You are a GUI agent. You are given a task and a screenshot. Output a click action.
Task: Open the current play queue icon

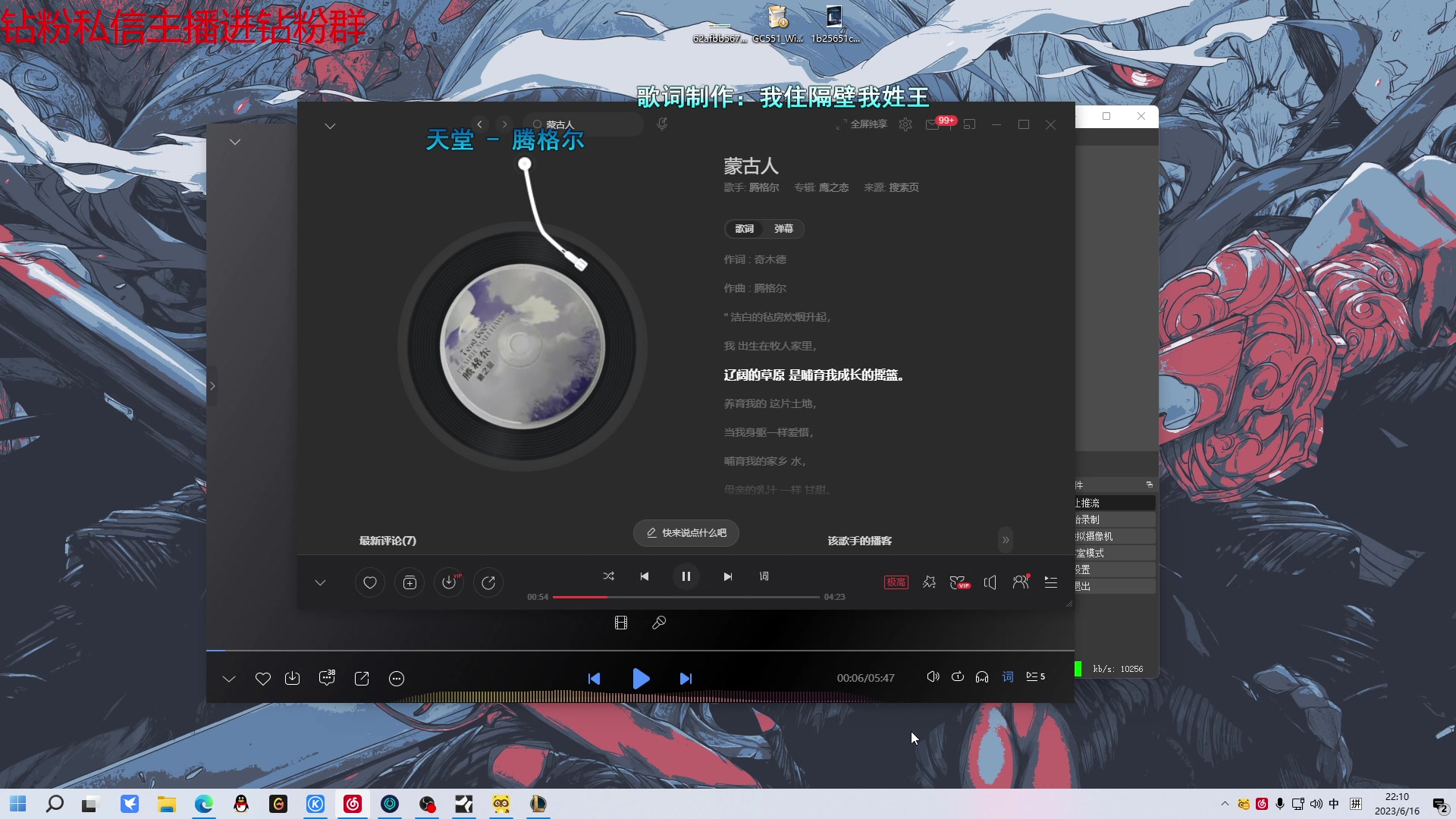(x=1050, y=582)
